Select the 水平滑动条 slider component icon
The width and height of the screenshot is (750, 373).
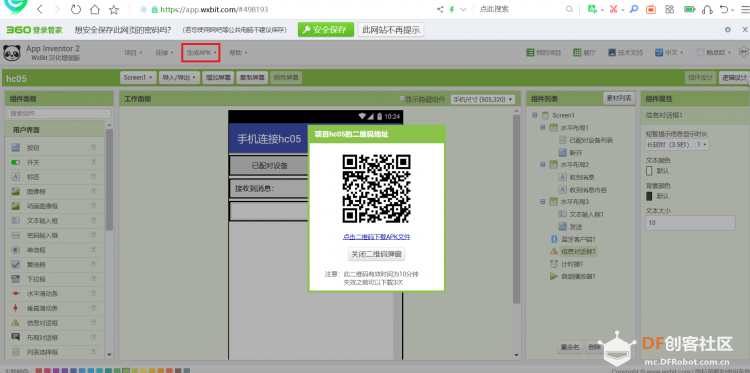(x=16, y=293)
